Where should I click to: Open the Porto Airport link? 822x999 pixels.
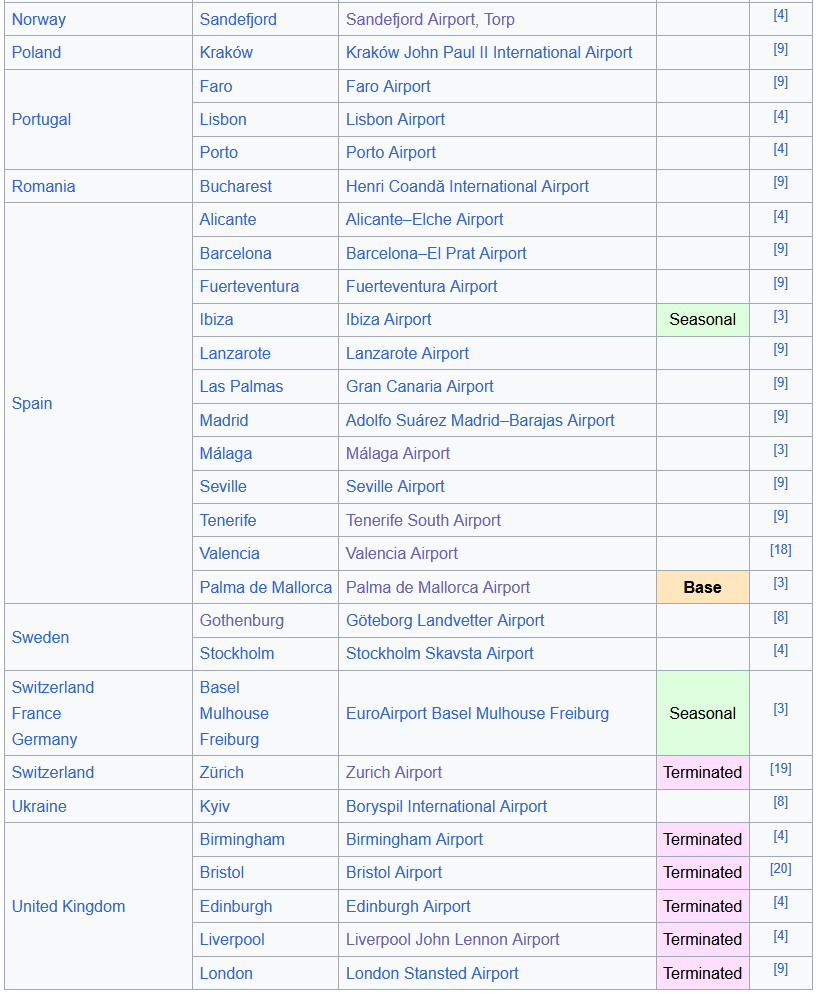click(391, 152)
